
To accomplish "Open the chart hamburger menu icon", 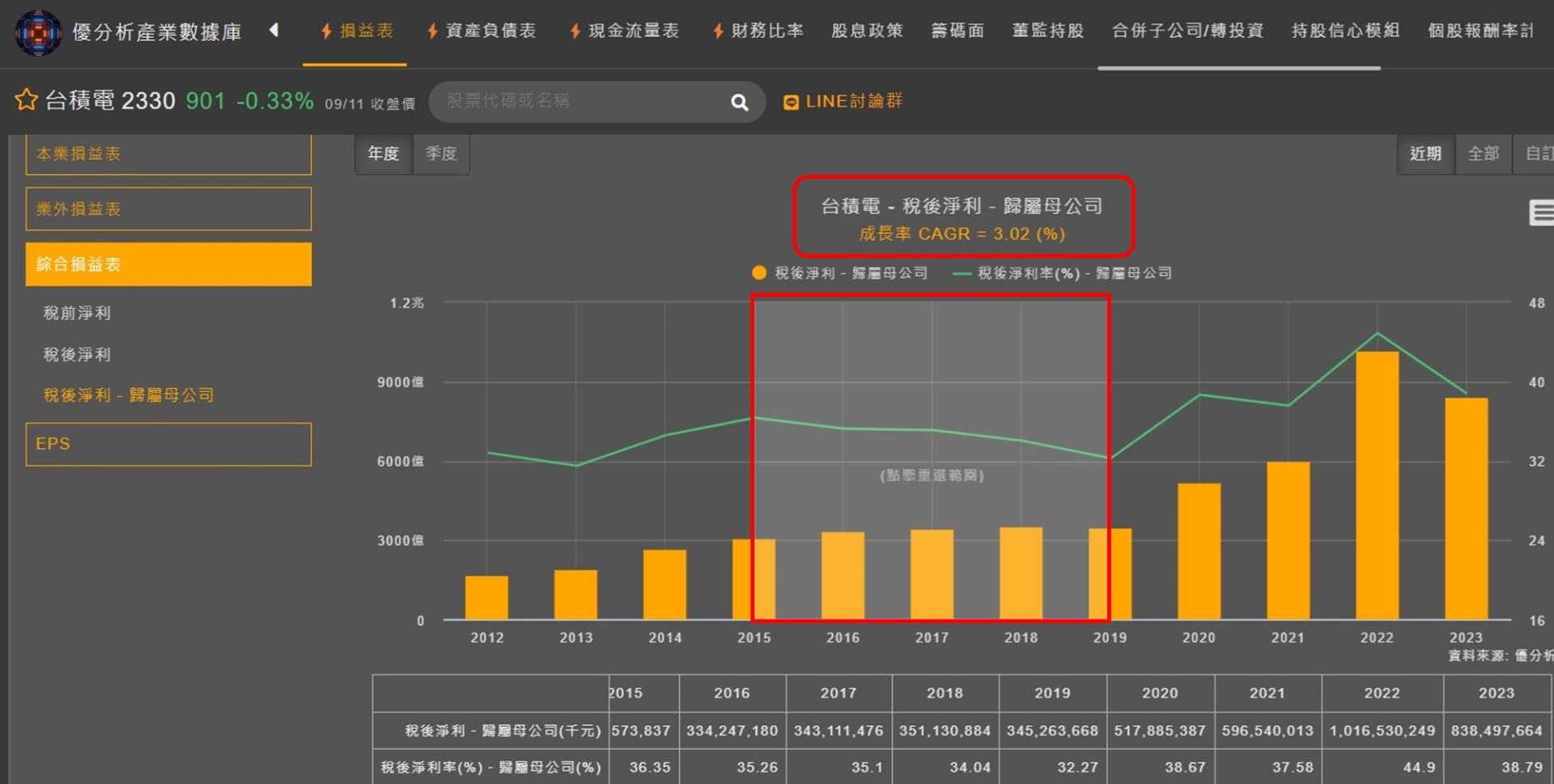I will (1541, 213).
